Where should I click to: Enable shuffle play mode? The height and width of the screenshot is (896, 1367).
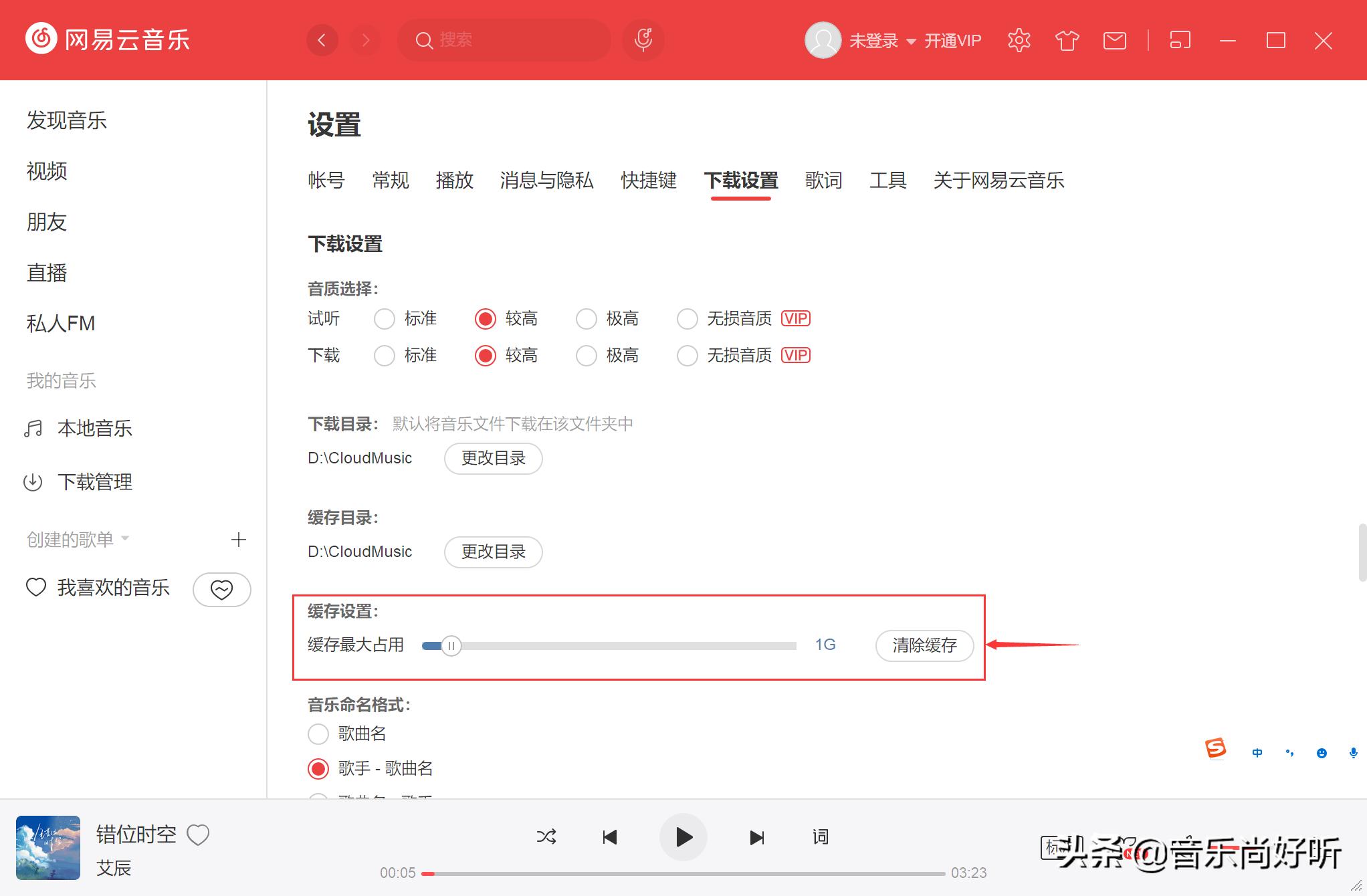[546, 836]
